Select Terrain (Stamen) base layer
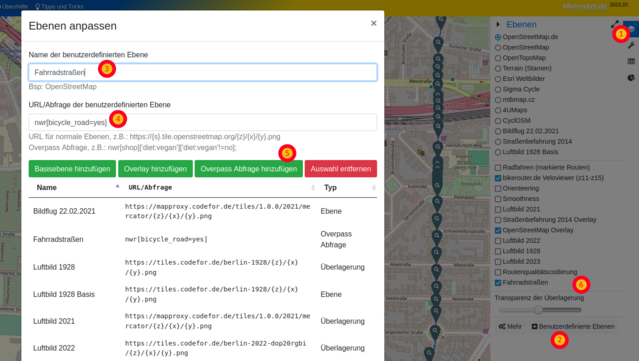The height and width of the screenshot is (361, 639). click(x=498, y=68)
